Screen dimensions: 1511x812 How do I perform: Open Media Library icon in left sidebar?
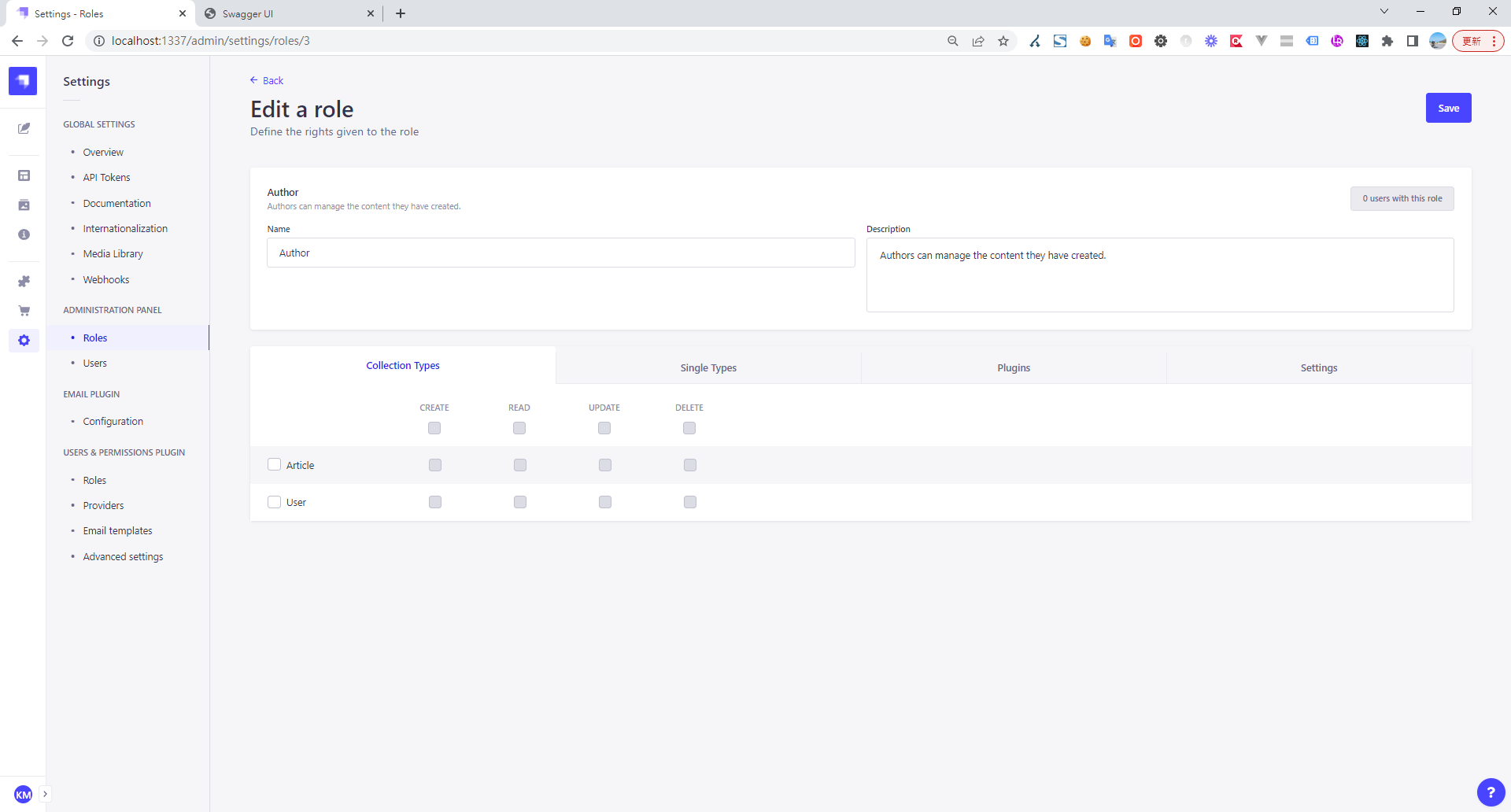[24, 205]
